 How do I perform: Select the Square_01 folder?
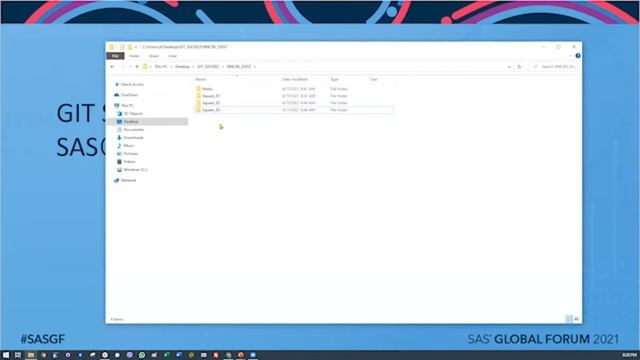(x=211, y=96)
